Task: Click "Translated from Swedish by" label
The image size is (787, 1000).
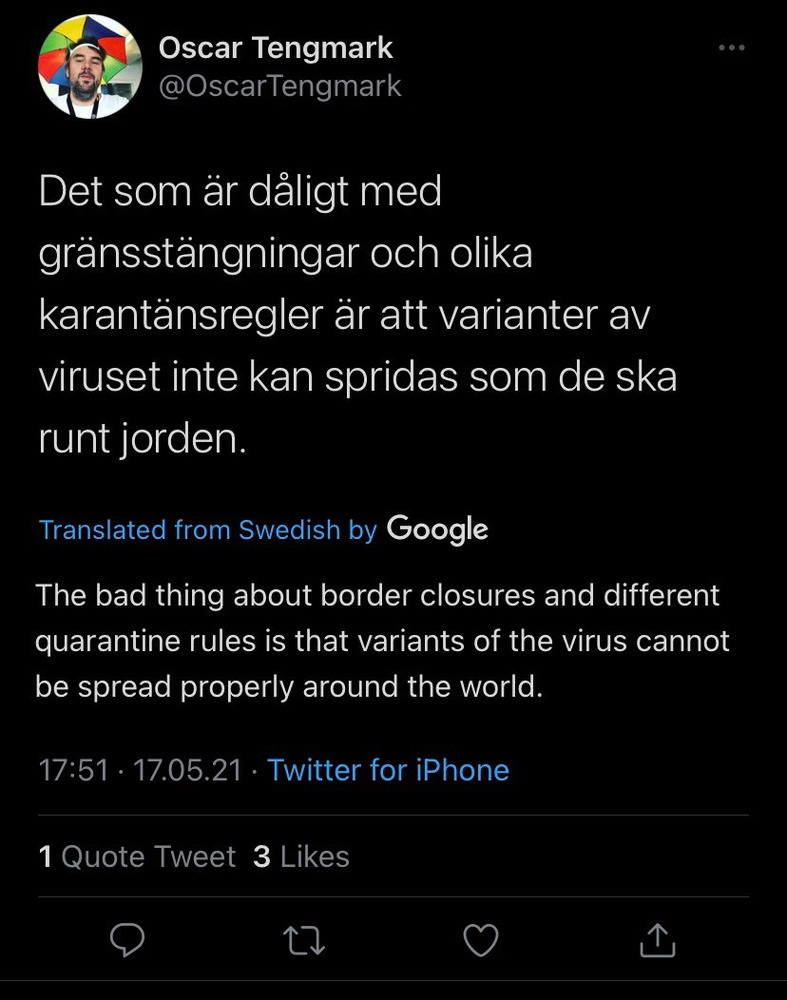Action: point(207,530)
